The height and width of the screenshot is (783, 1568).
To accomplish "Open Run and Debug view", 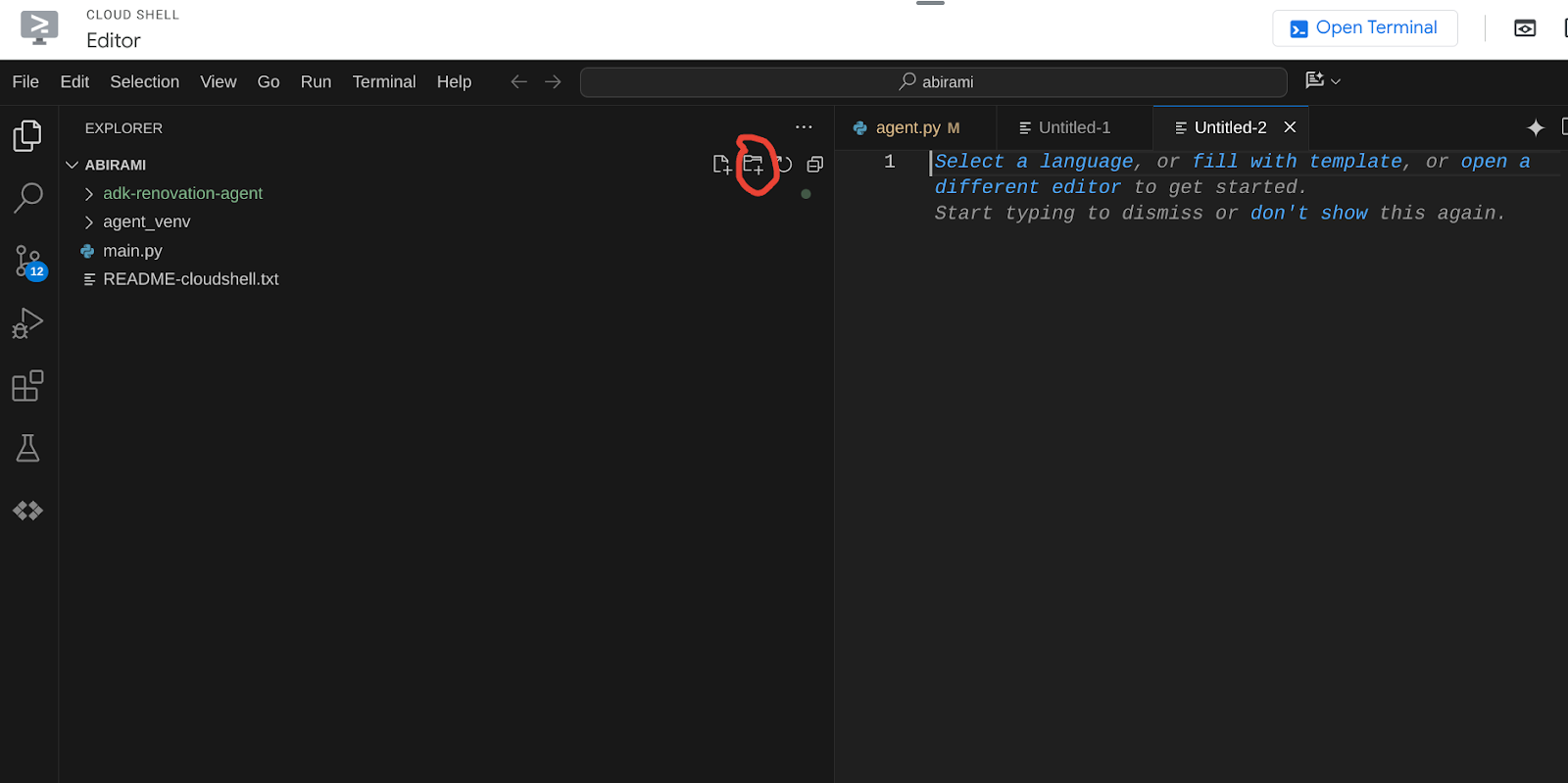I will click(27, 323).
